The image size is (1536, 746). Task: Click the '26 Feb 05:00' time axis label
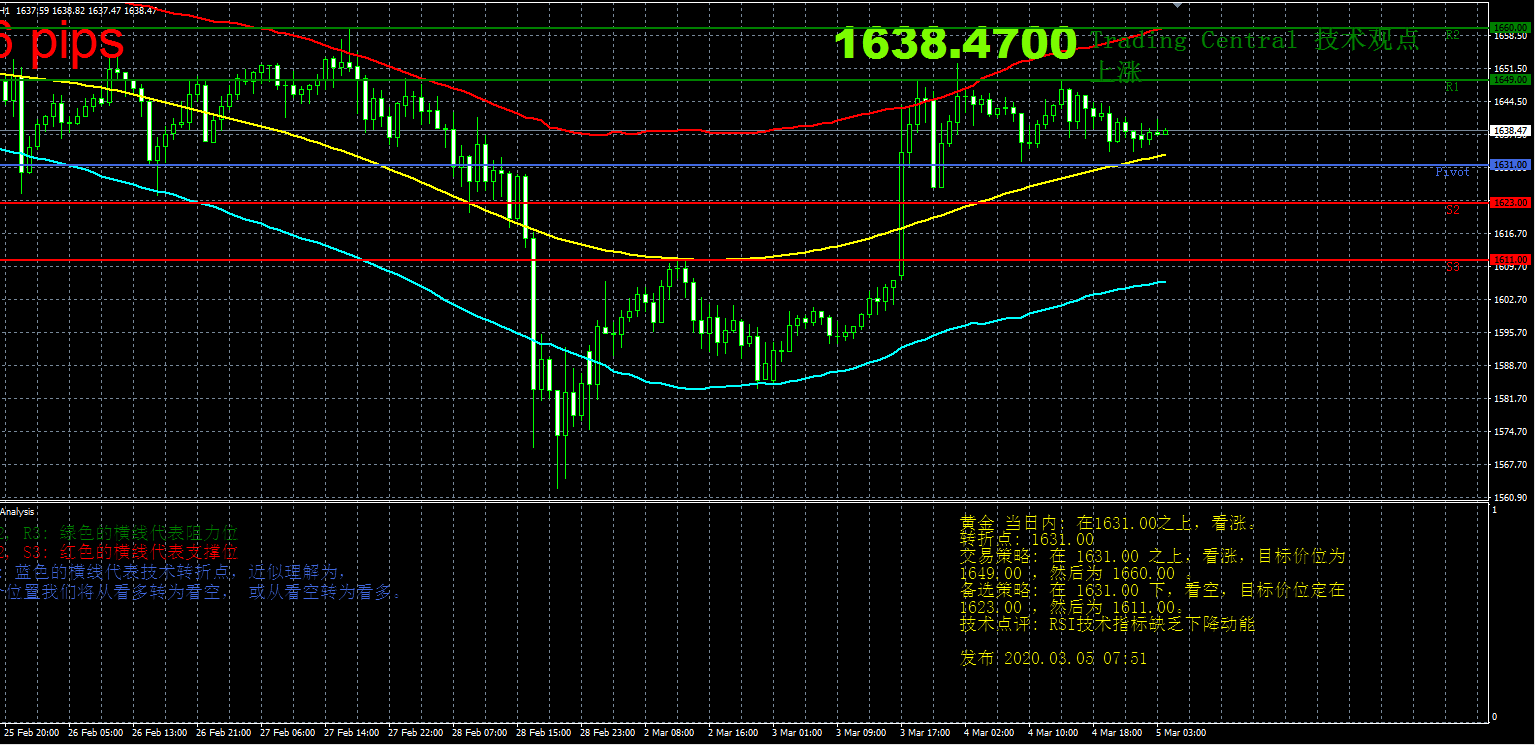pyautogui.click(x=95, y=732)
